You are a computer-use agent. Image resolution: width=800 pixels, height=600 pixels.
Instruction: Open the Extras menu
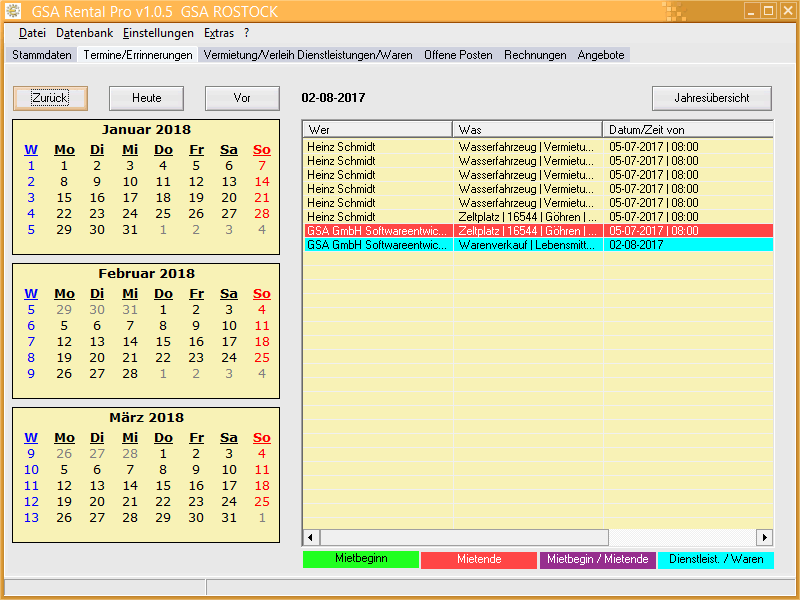(219, 33)
